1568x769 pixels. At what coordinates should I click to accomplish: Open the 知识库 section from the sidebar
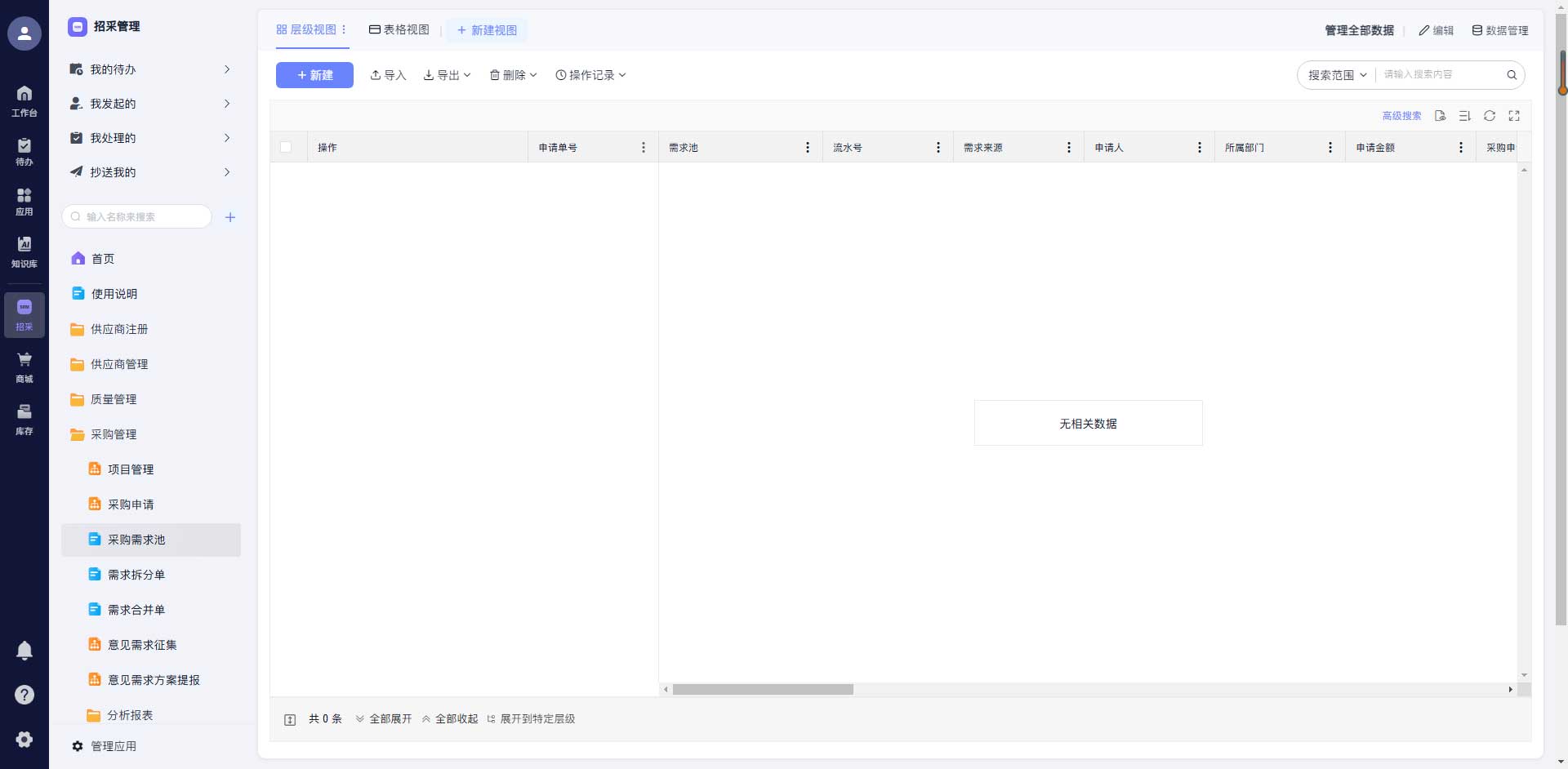pyautogui.click(x=24, y=250)
